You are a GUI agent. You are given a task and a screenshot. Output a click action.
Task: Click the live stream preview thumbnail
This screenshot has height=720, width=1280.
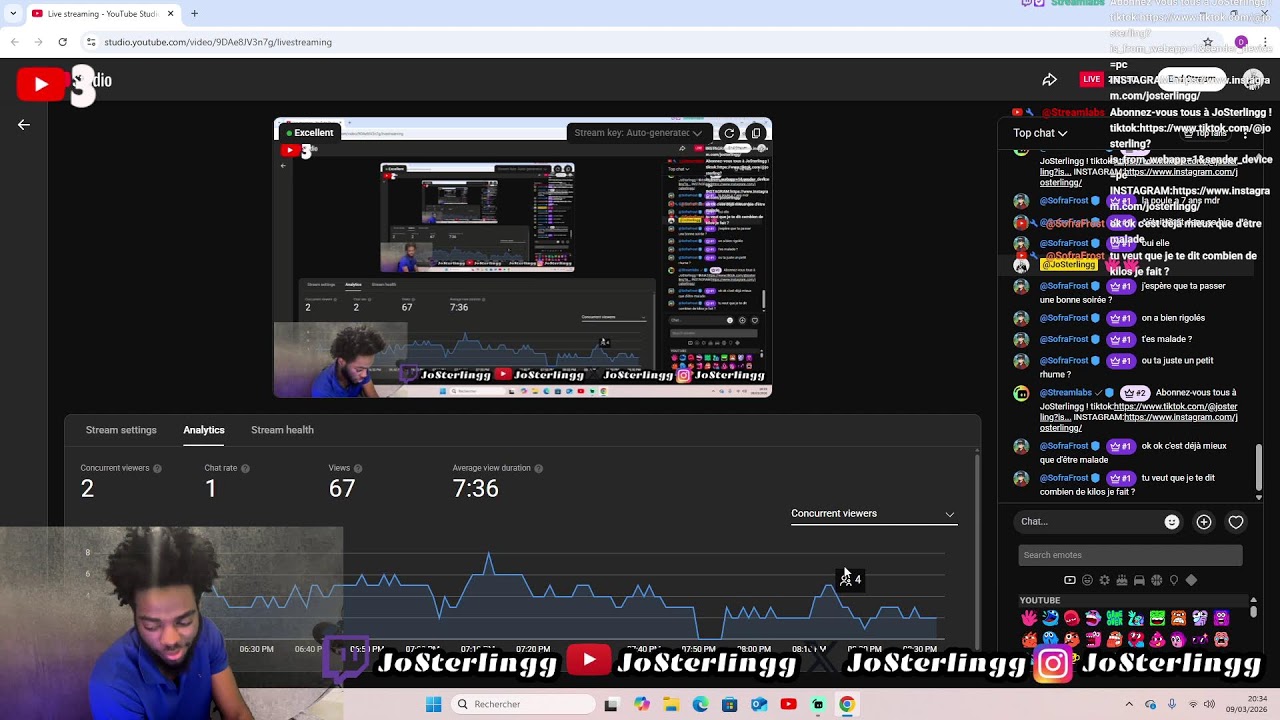[x=523, y=258]
